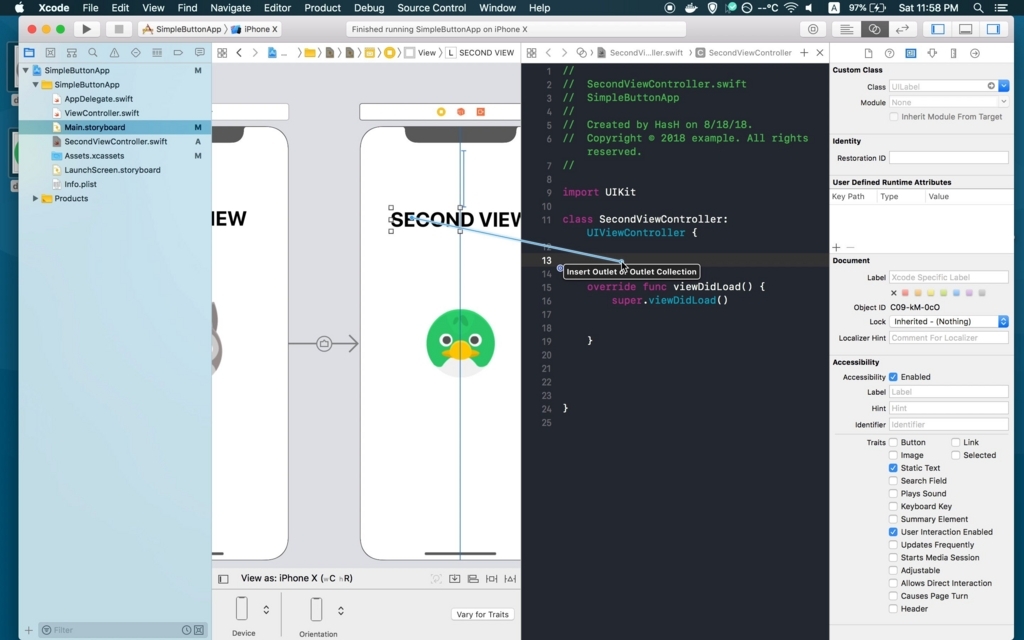Screen dimensions: 1024x640
Task: Pick the green document label color
Action: click(944, 293)
